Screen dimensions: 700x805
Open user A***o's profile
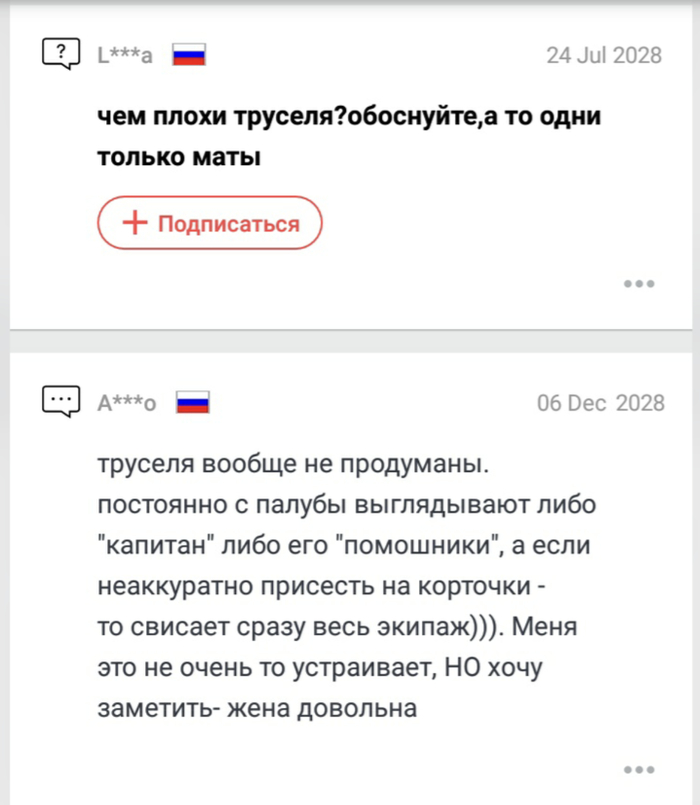pyautogui.click(x=127, y=404)
